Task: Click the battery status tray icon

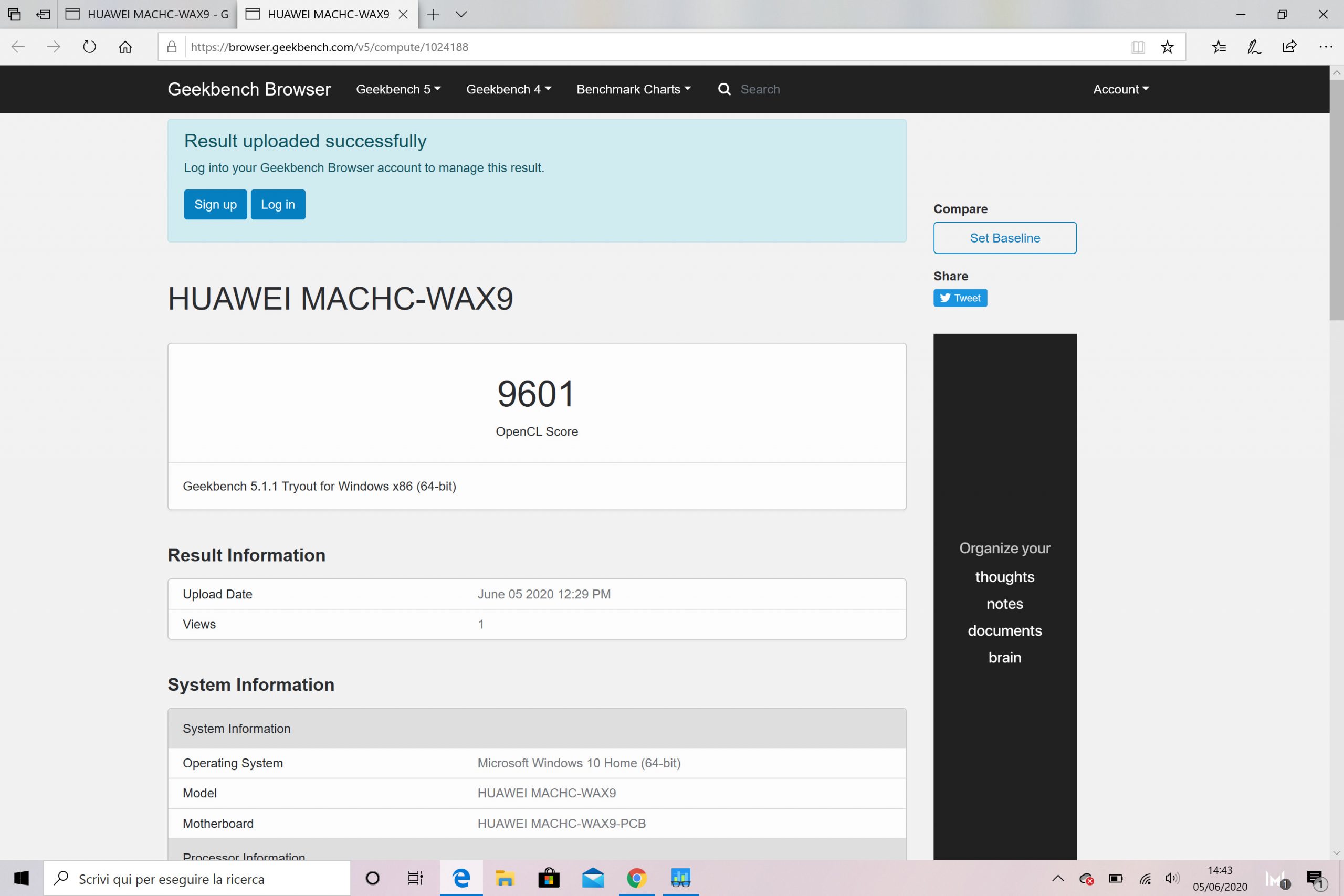Action: coord(1116,878)
